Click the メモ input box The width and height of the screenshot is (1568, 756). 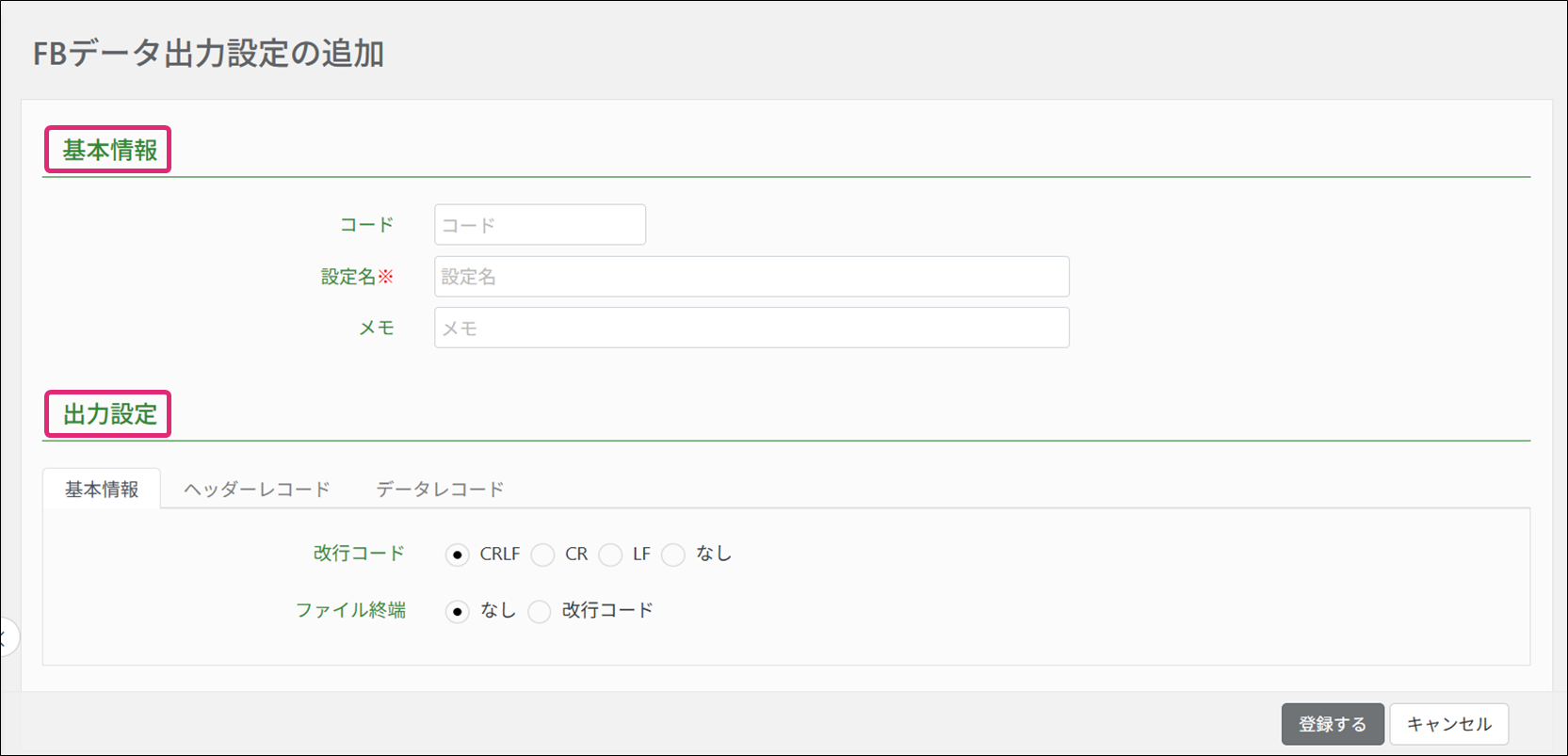tap(752, 328)
